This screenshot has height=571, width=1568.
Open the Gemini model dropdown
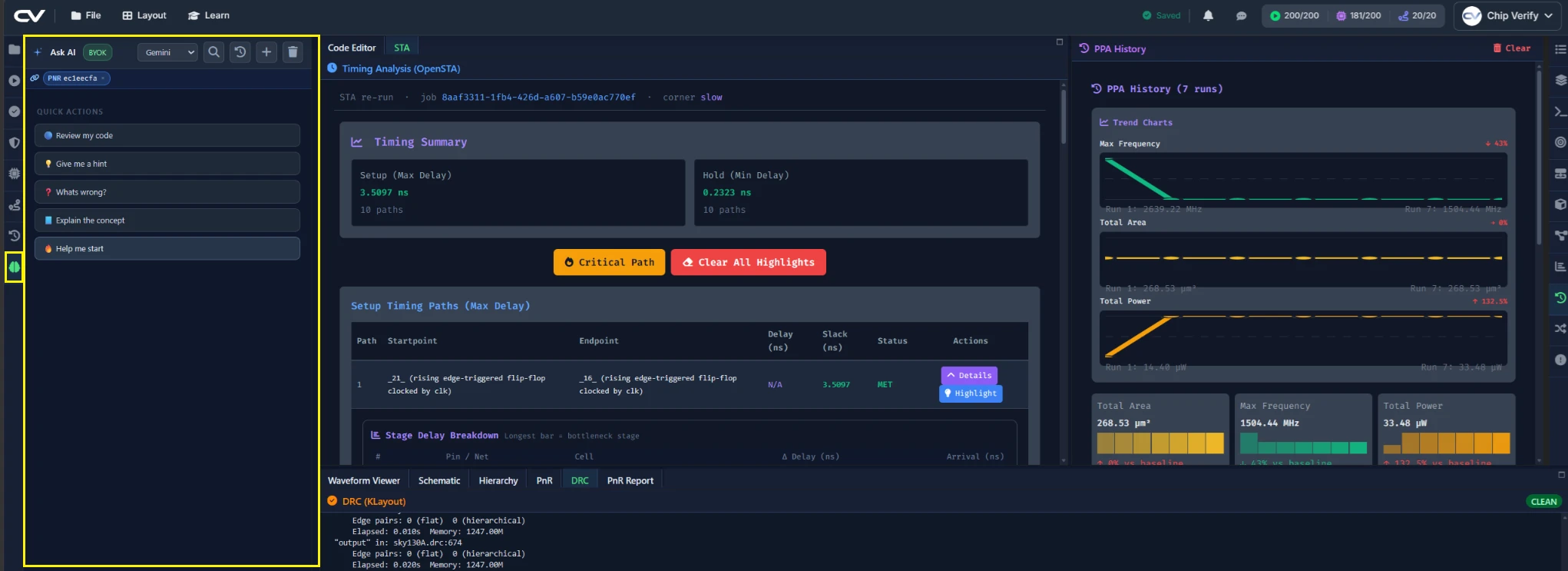coord(168,52)
